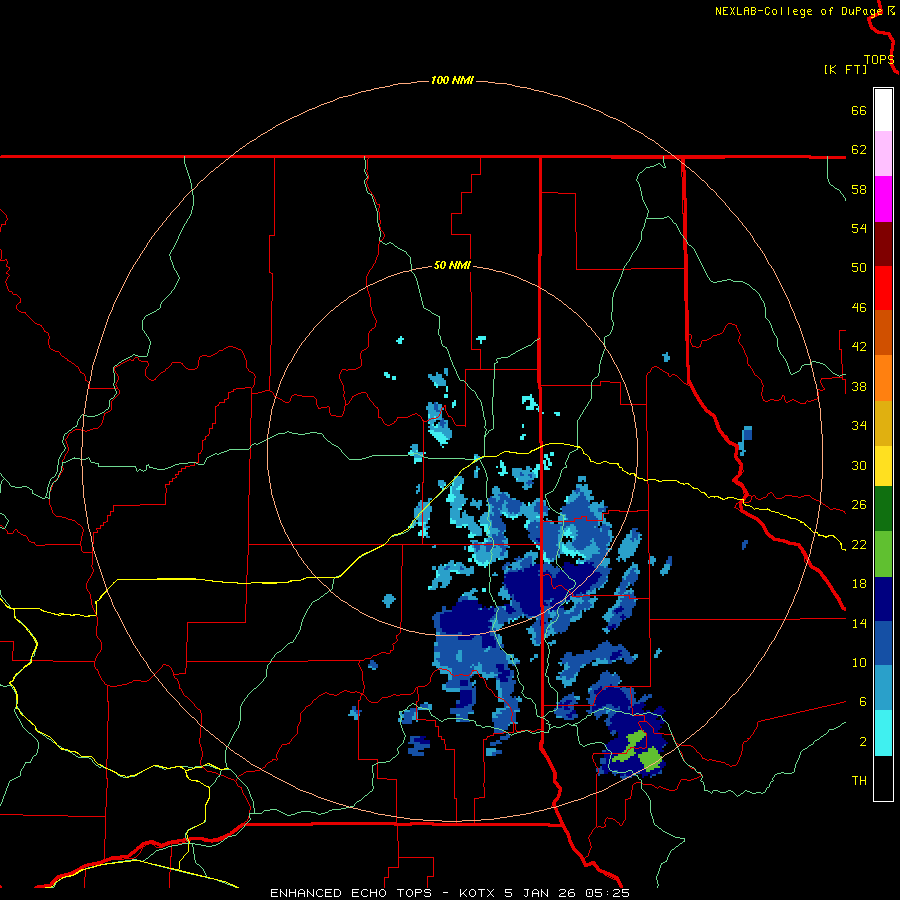The height and width of the screenshot is (900, 900).
Task: Select the 22 legend value
Action: tap(859, 544)
